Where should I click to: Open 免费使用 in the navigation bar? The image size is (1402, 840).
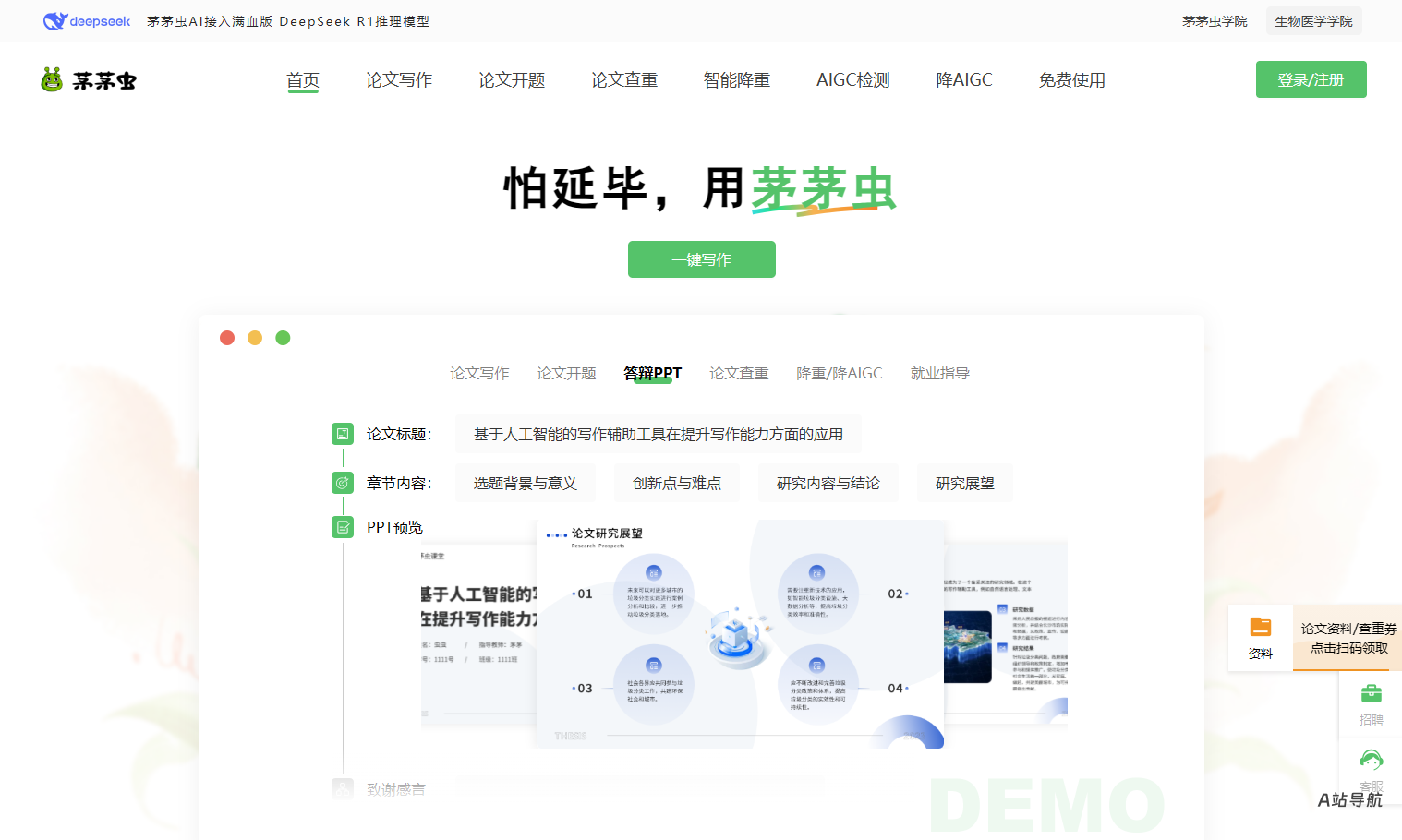[x=1071, y=80]
